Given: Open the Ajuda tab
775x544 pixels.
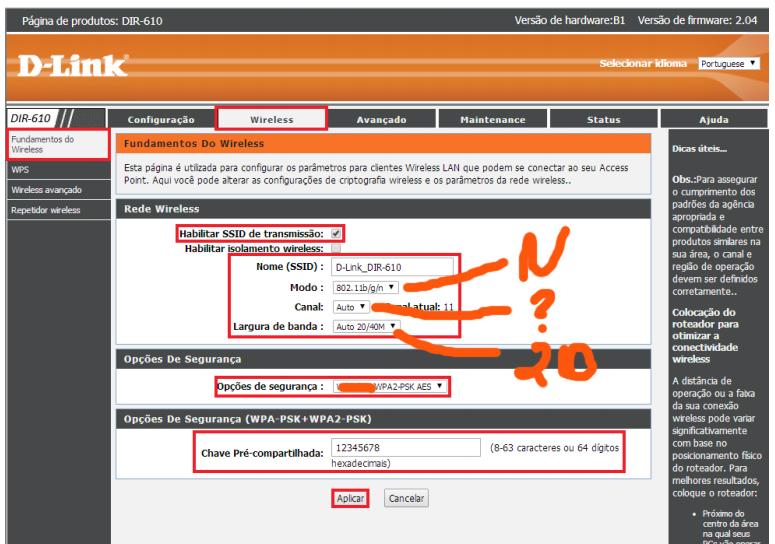Looking at the screenshot, I should (714, 120).
